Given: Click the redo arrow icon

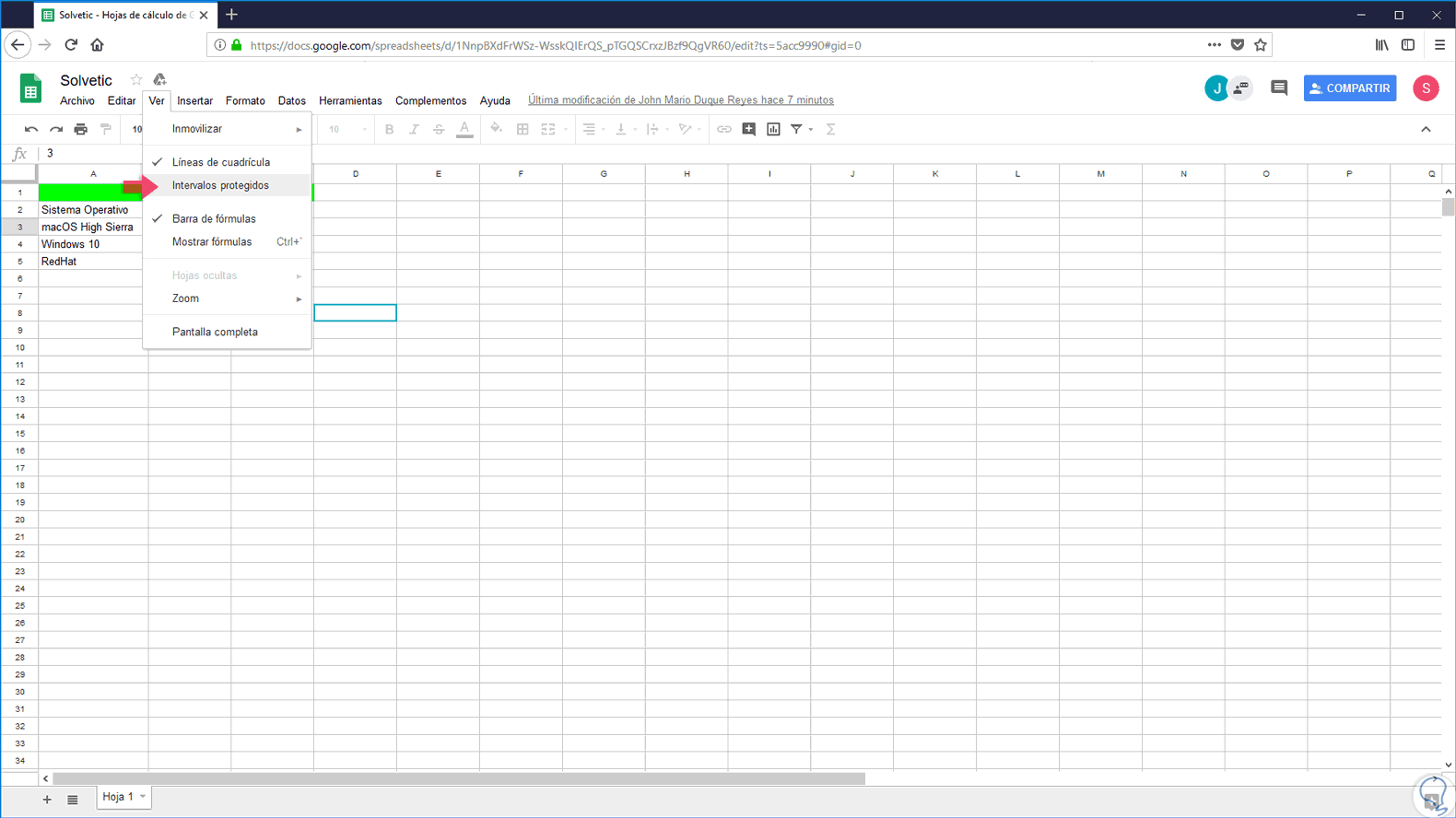Looking at the screenshot, I should tap(56, 130).
